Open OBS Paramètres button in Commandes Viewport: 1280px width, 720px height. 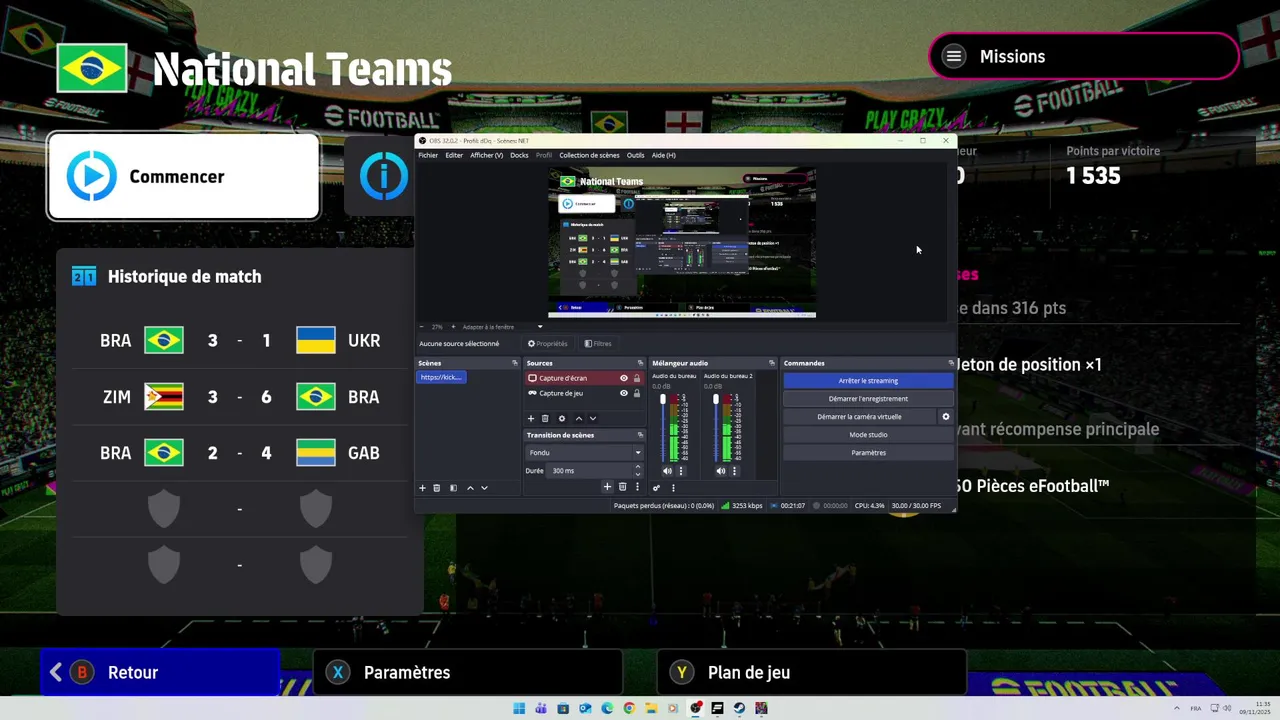click(x=868, y=453)
